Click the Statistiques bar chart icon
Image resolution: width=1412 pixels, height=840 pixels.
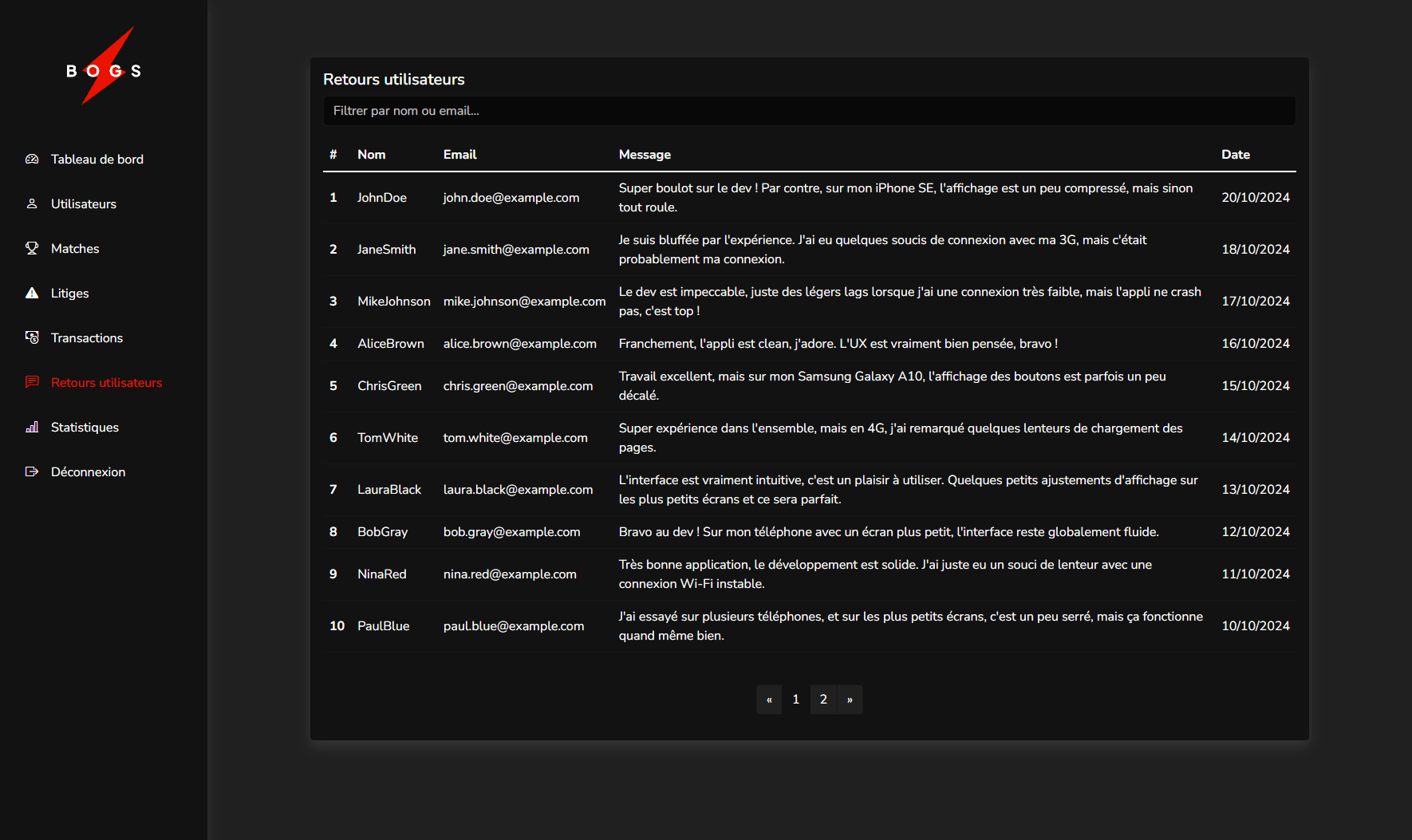[32, 428]
